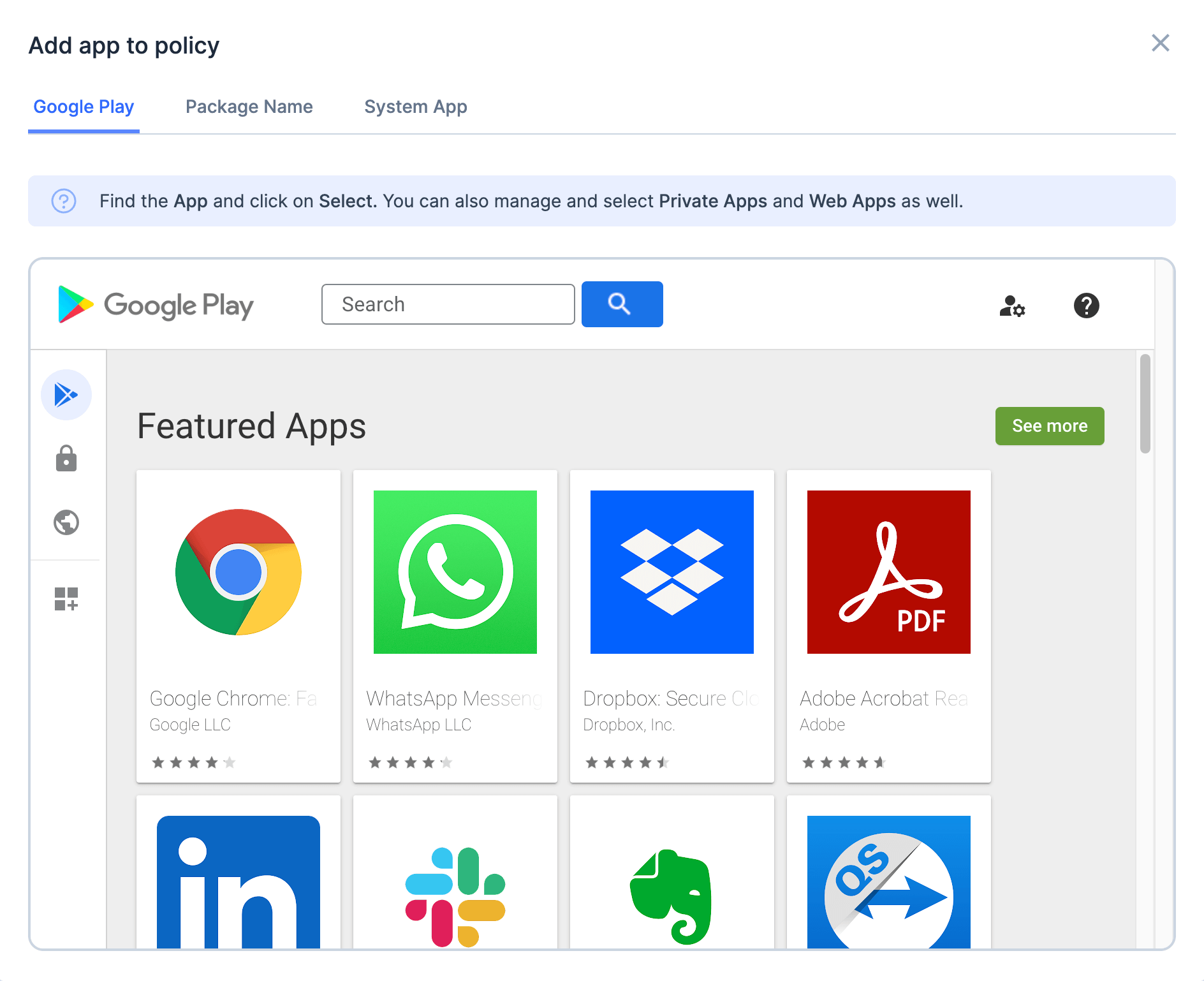Switch to the Google Play tab
The height and width of the screenshot is (981, 1204).
(84, 107)
